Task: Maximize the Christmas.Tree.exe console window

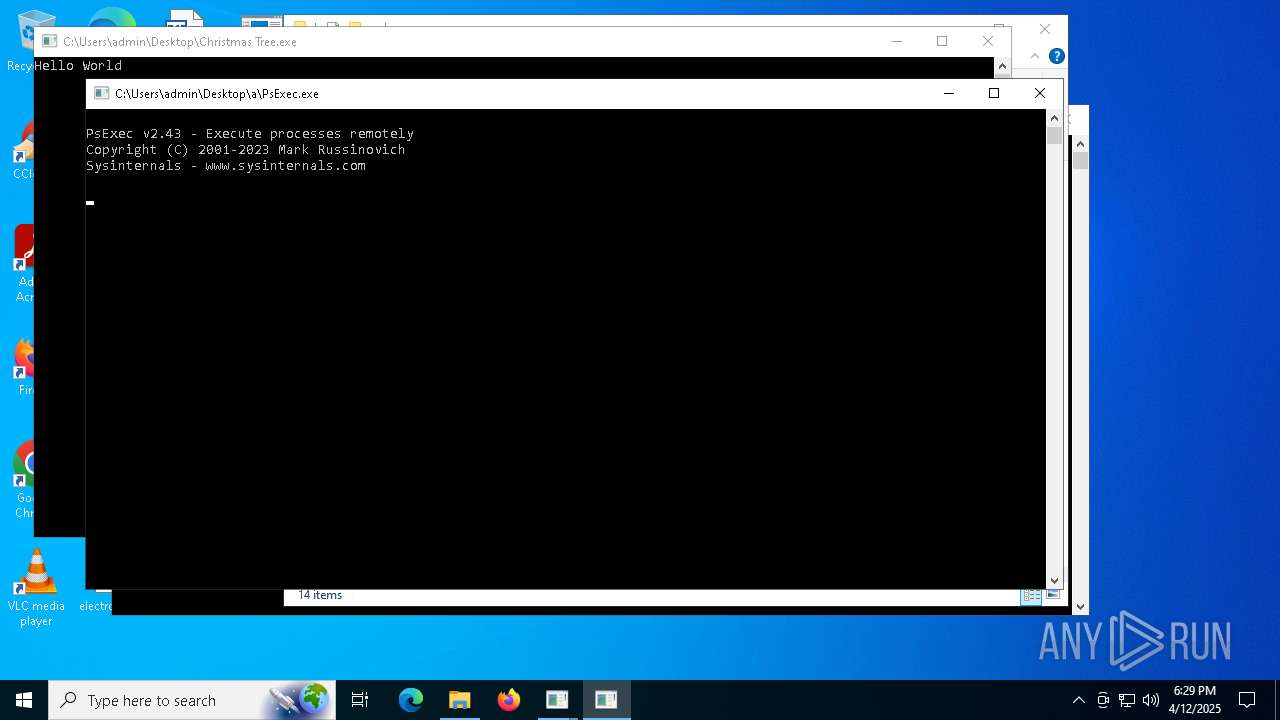Action: coord(942,41)
